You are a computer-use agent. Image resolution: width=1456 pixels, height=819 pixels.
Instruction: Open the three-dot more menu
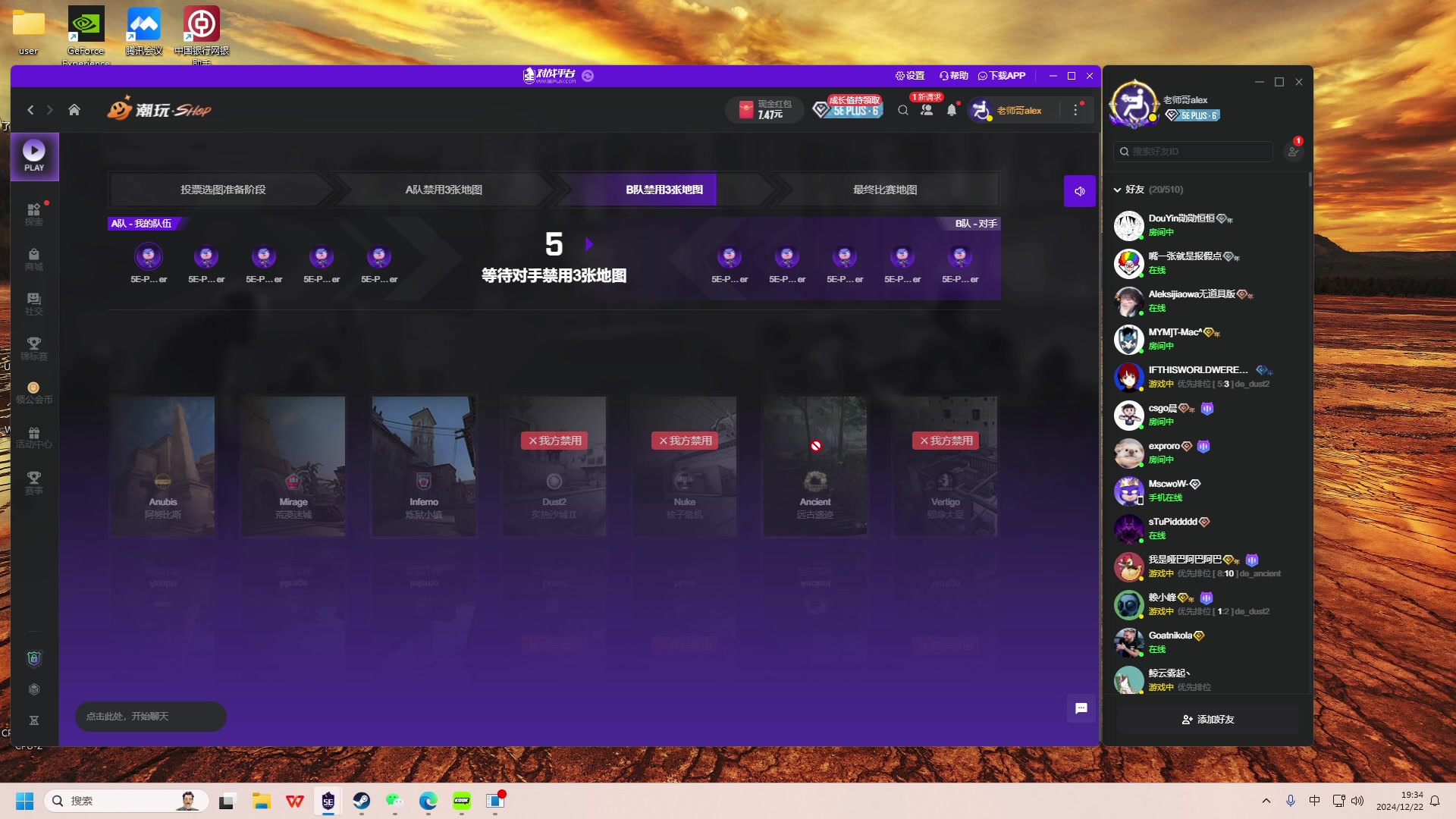[x=1075, y=111]
